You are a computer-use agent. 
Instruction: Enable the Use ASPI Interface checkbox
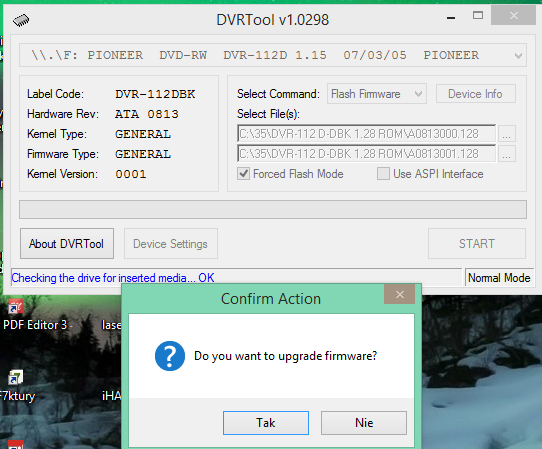(x=383, y=174)
